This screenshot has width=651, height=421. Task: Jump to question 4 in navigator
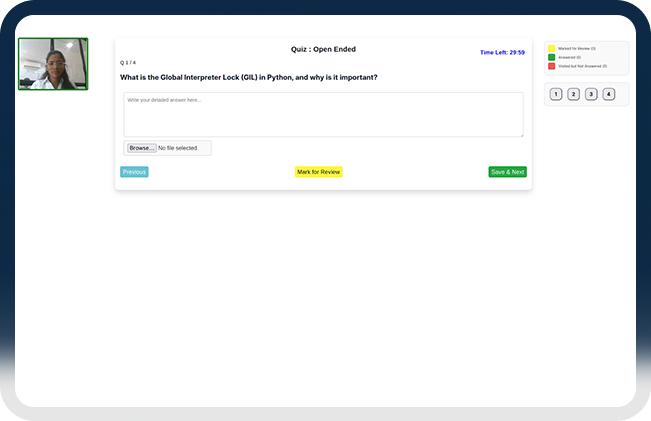[609, 94]
